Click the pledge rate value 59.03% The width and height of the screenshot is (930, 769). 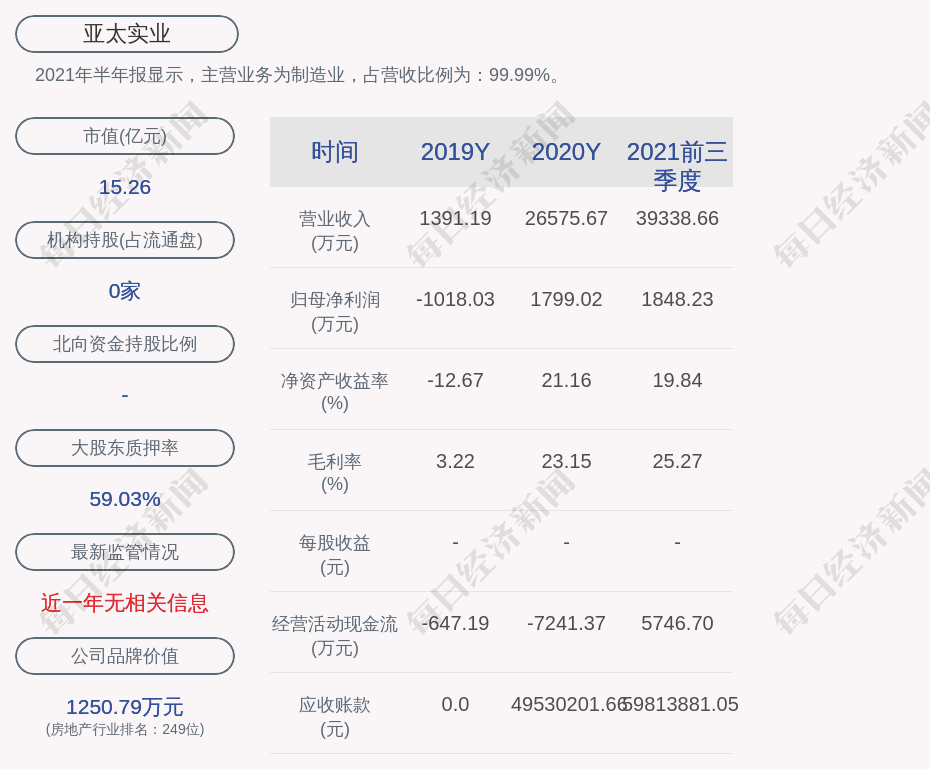[125, 499]
